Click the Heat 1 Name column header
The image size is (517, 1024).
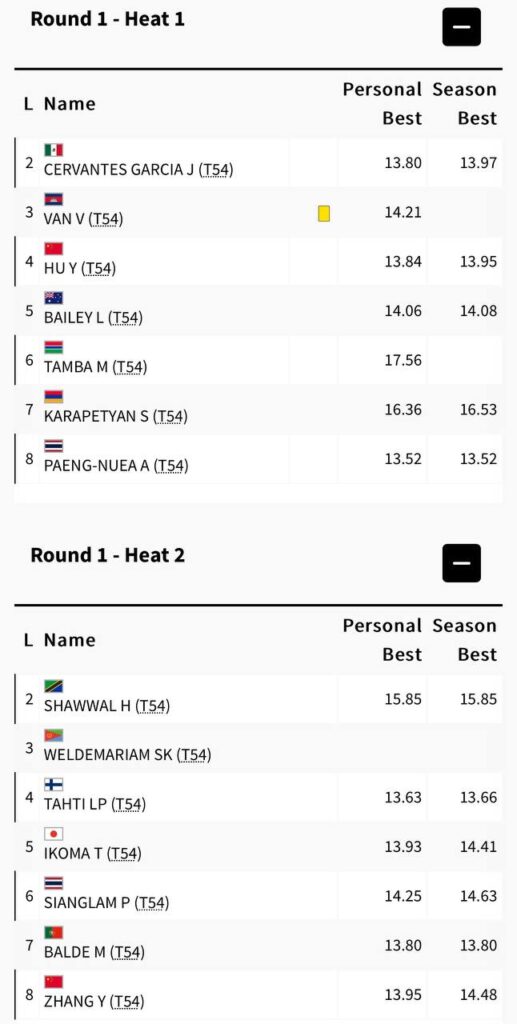[70, 104]
